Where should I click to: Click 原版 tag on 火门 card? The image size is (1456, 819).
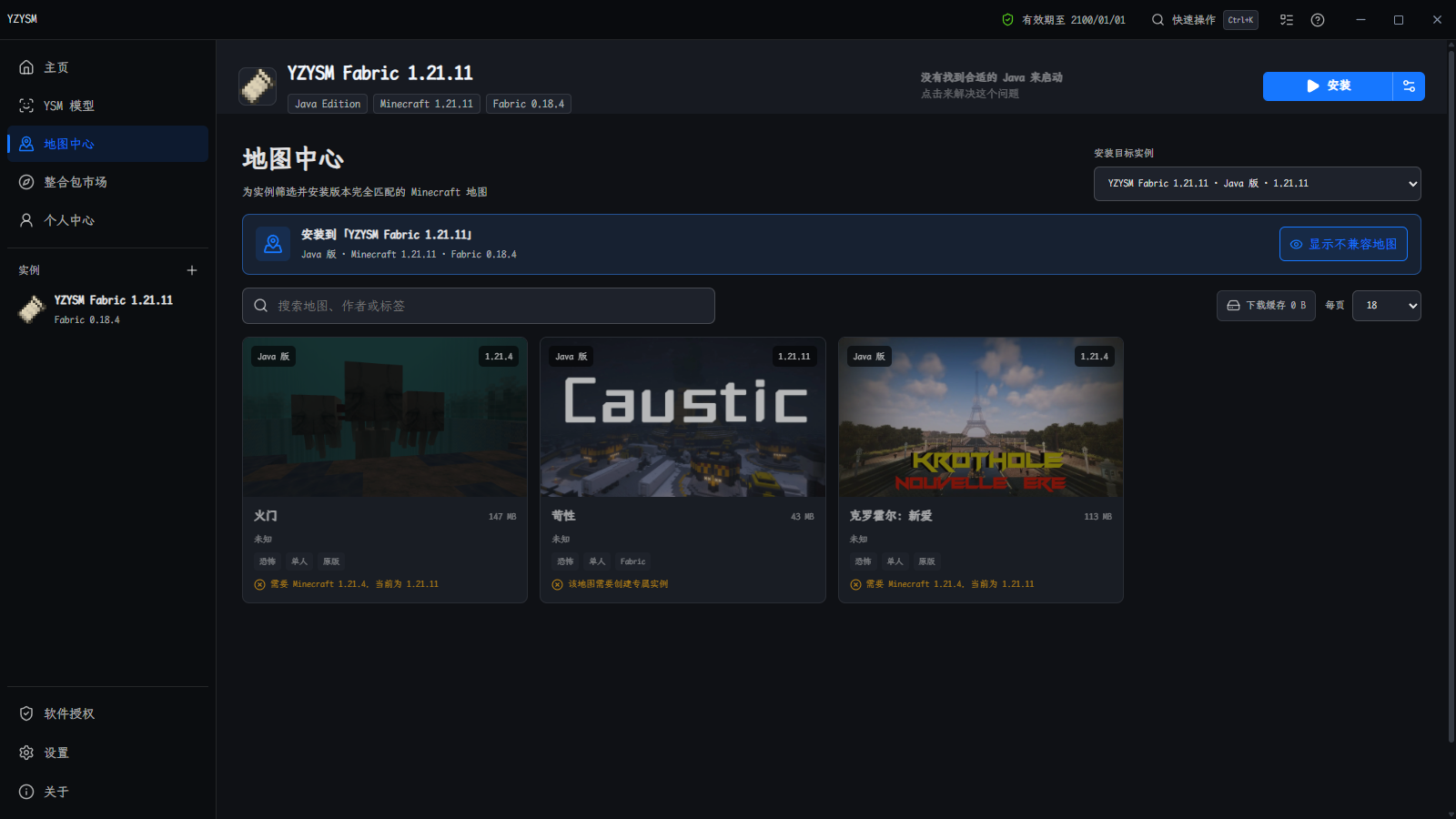(331, 561)
